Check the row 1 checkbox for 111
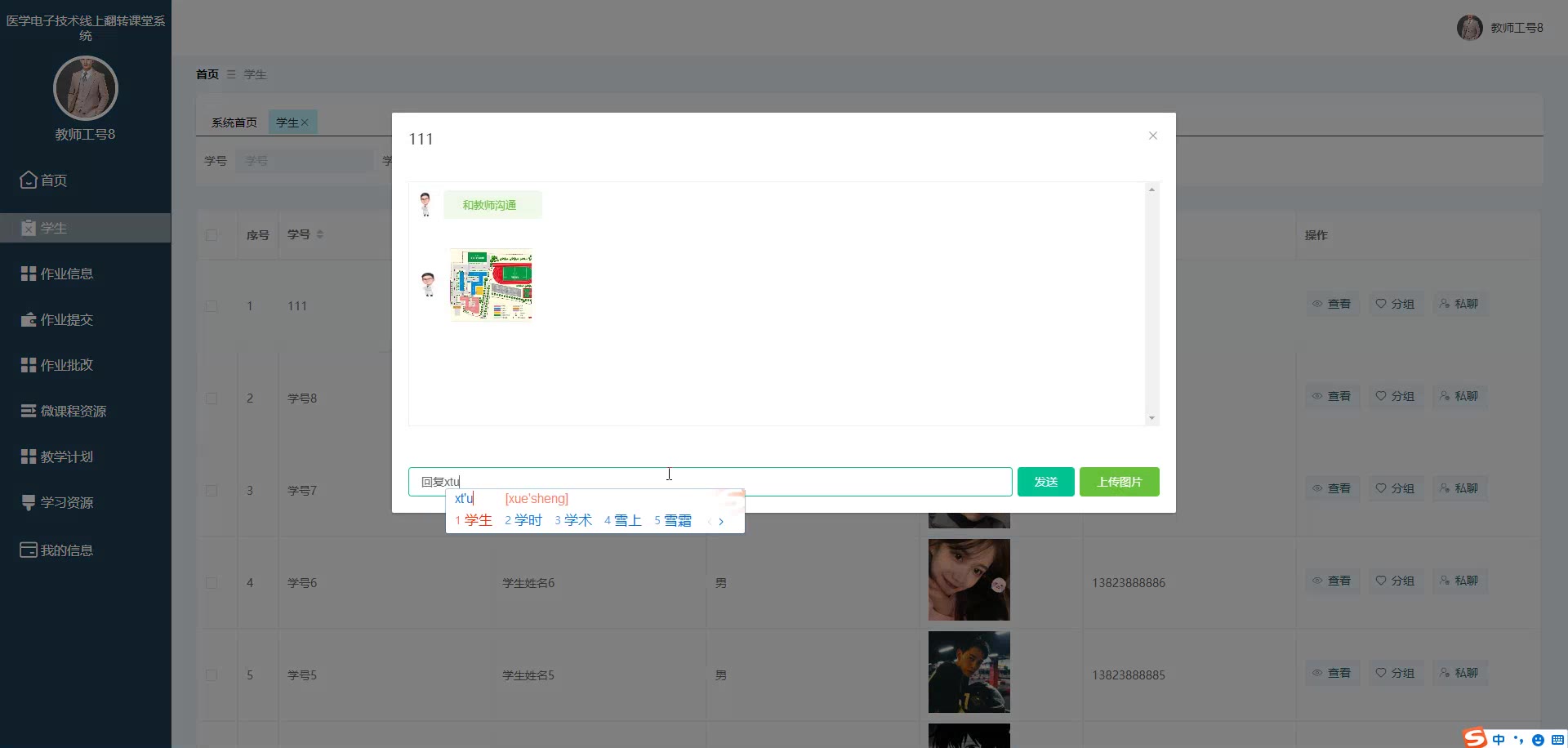1568x748 pixels. [212, 306]
